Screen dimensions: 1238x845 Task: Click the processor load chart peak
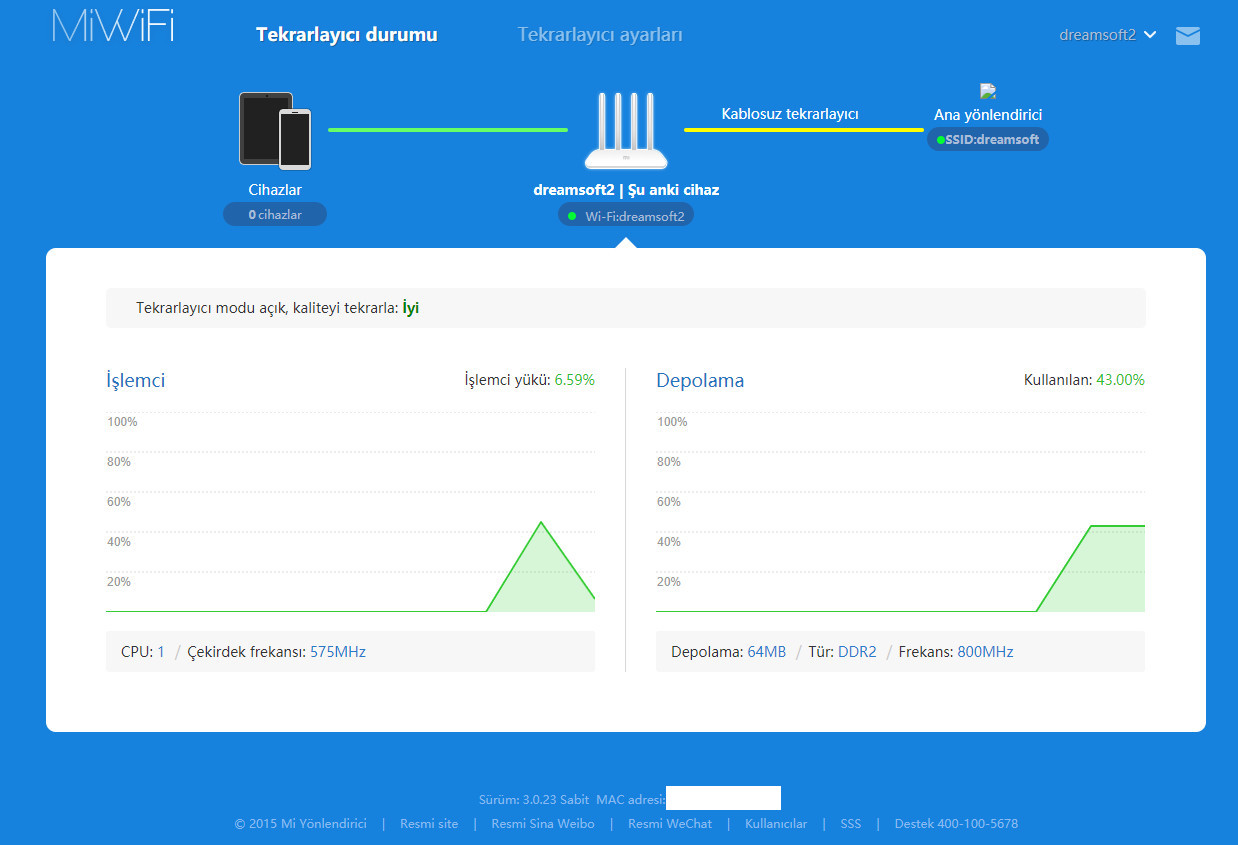pos(541,522)
